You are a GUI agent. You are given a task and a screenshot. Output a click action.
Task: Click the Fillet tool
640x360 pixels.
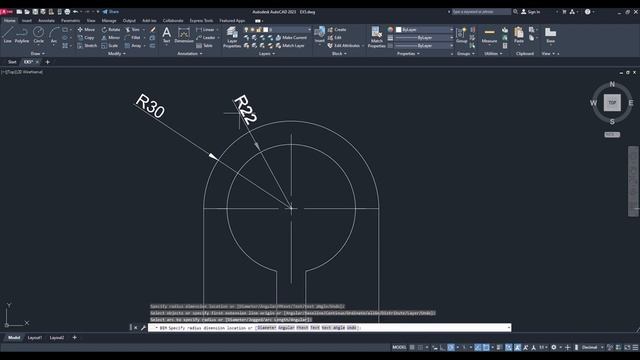133,38
